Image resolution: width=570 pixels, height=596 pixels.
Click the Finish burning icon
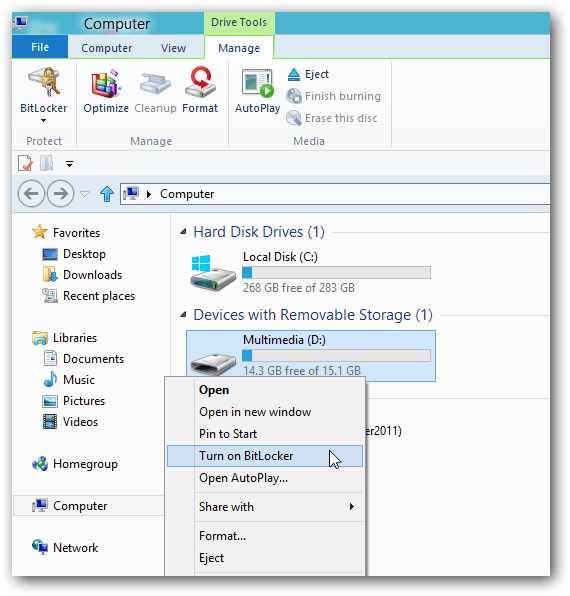click(x=294, y=96)
